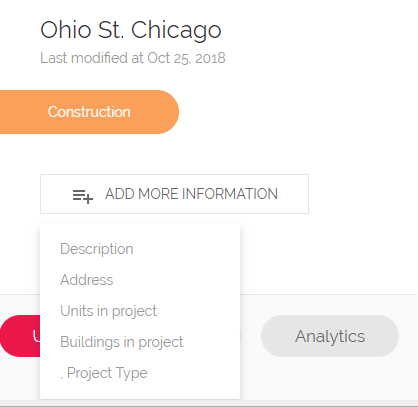Screen dimensions: 418x407
Task: Add a Description field to the project
Action: click(x=97, y=249)
